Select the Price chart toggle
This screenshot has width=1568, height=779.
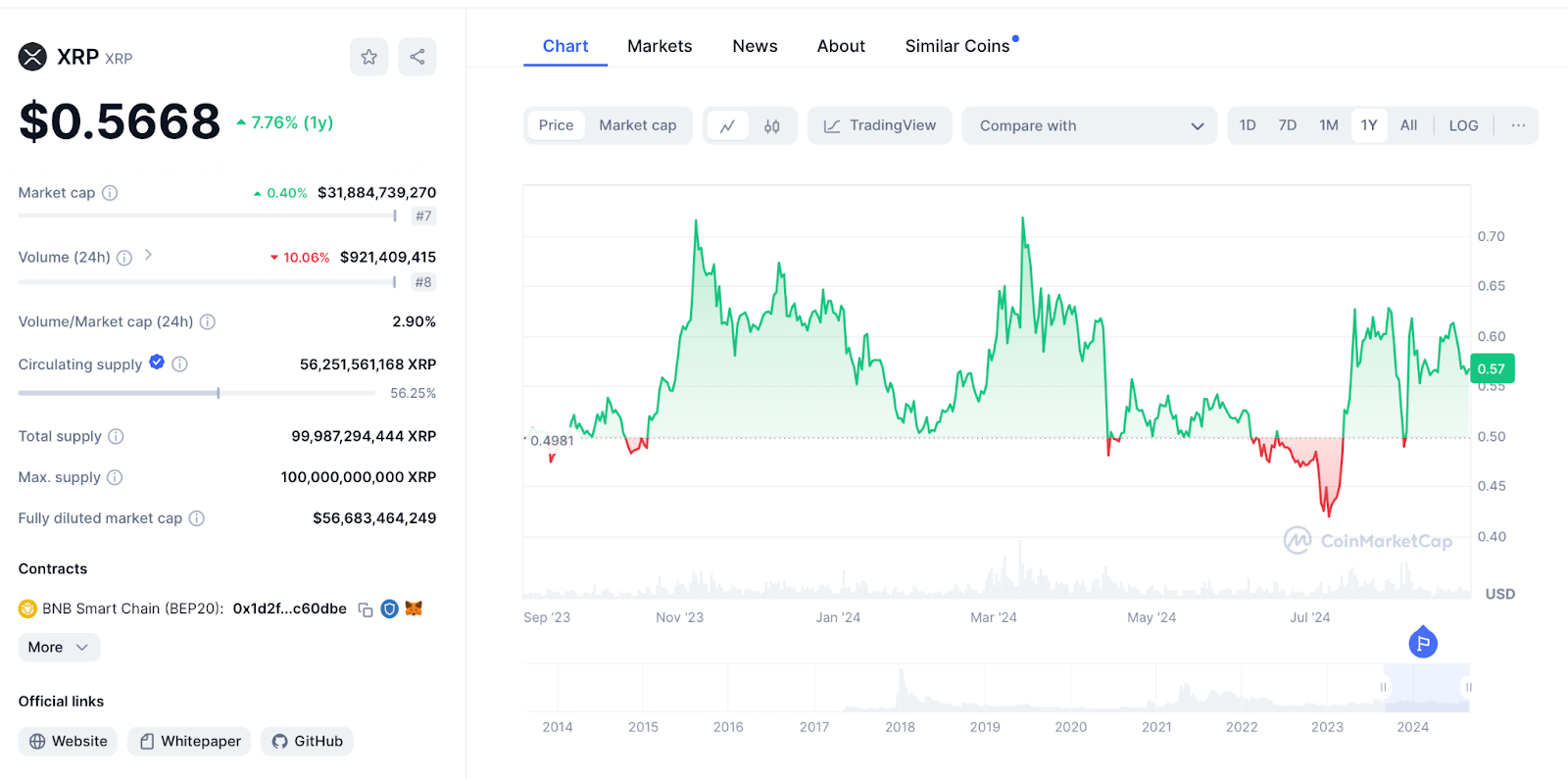[556, 125]
